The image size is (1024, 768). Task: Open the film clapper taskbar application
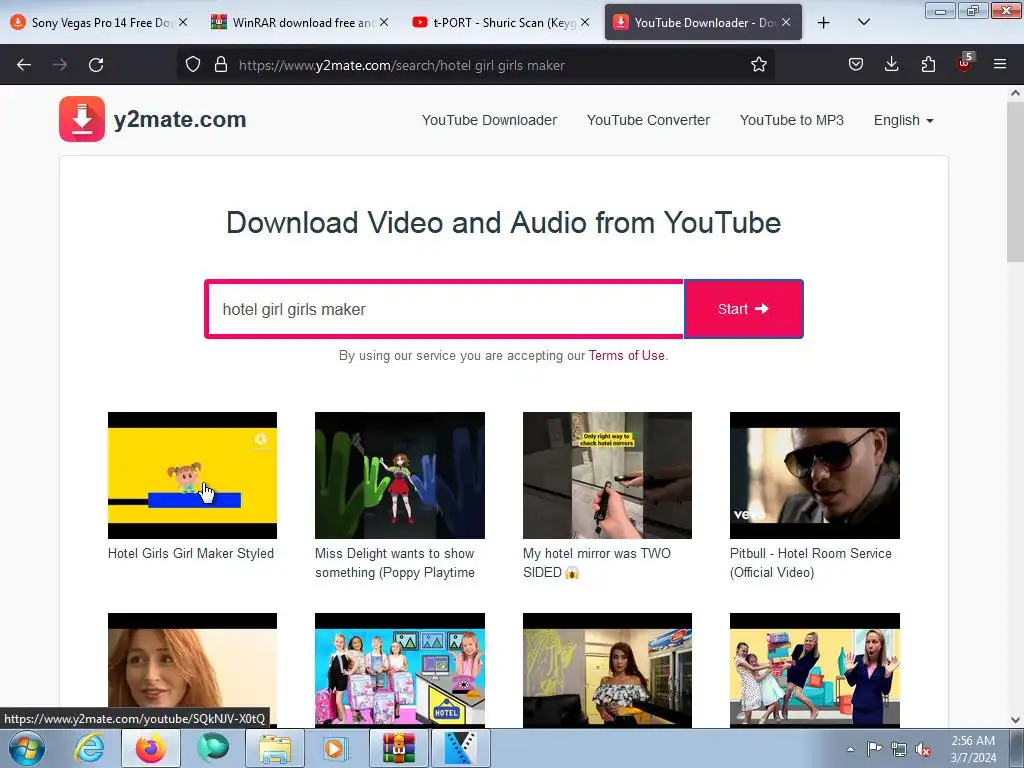pos(461,748)
